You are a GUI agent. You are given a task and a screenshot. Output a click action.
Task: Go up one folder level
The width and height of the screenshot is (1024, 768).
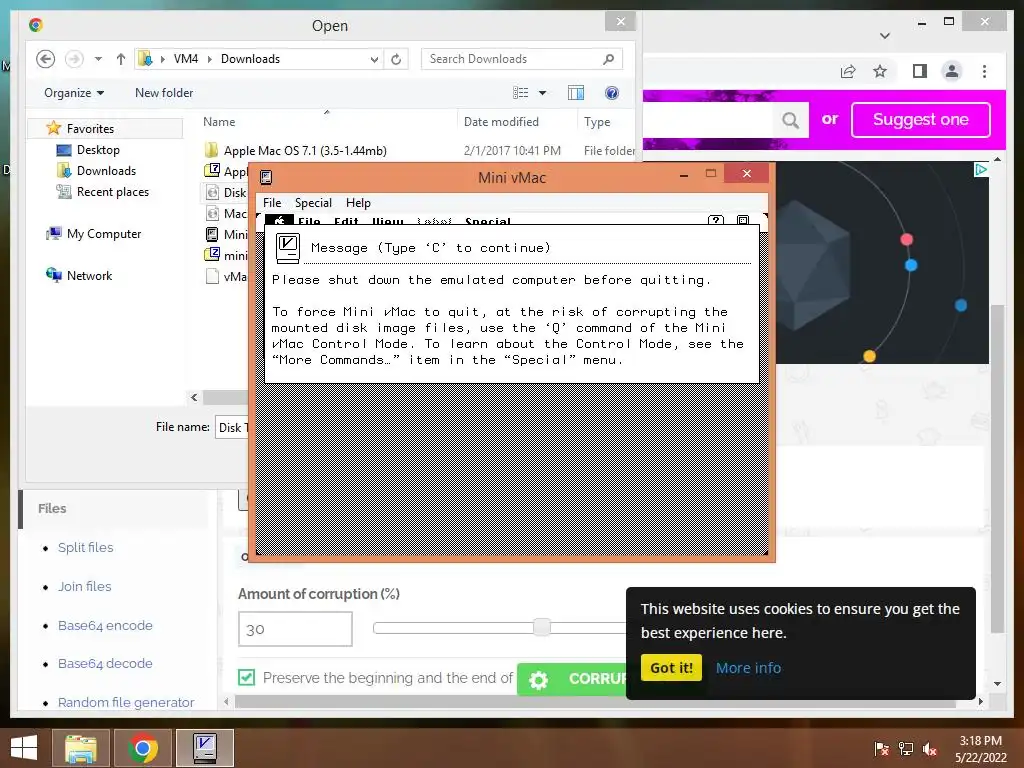pos(121,59)
